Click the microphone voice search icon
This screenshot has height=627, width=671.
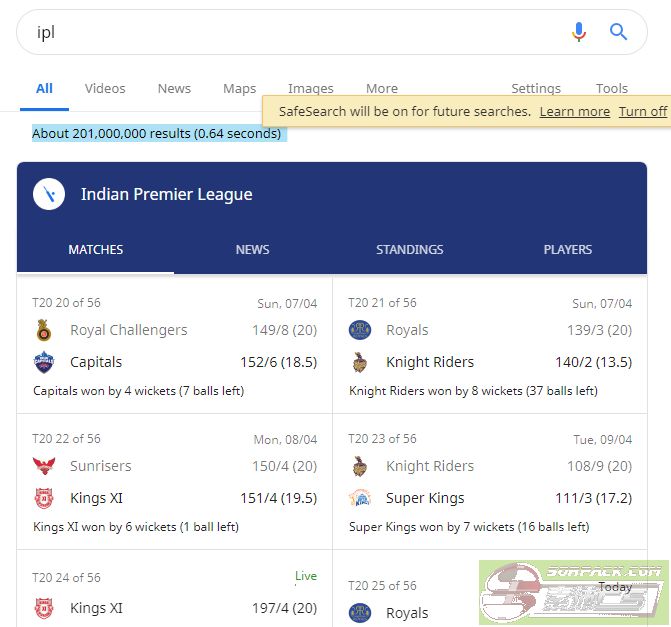[578, 32]
